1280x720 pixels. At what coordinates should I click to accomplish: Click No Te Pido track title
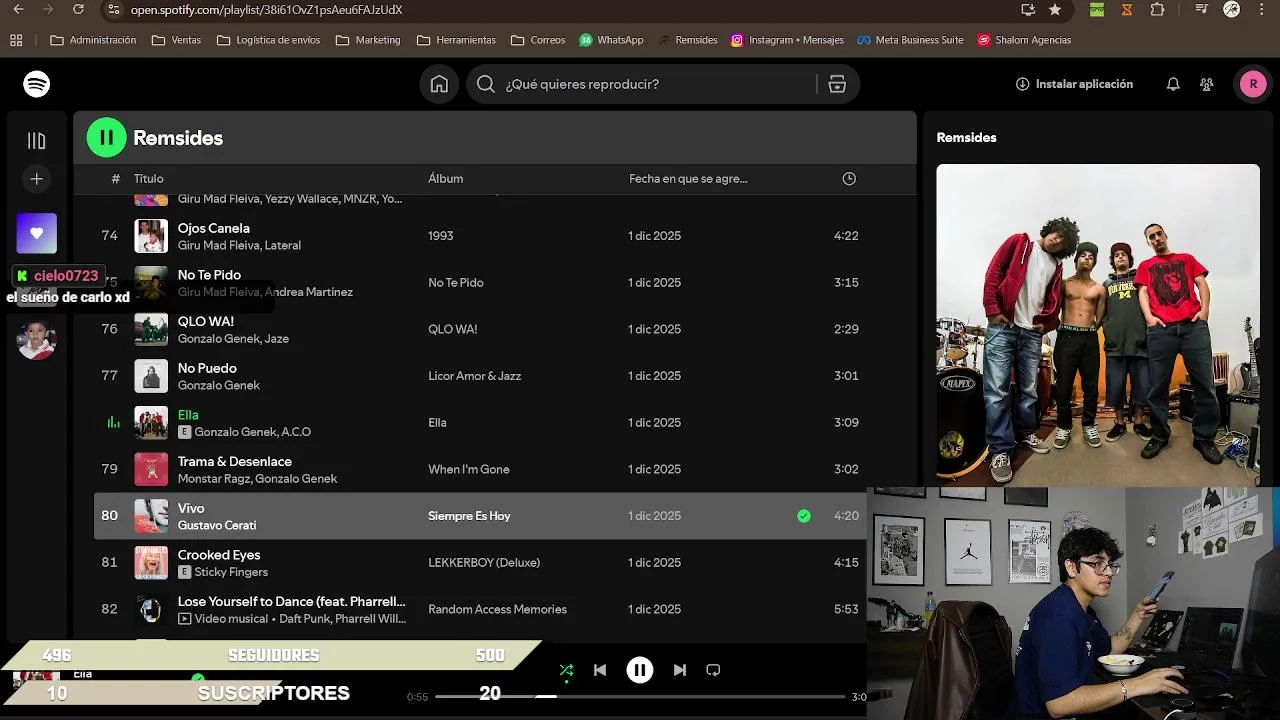point(209,275)
